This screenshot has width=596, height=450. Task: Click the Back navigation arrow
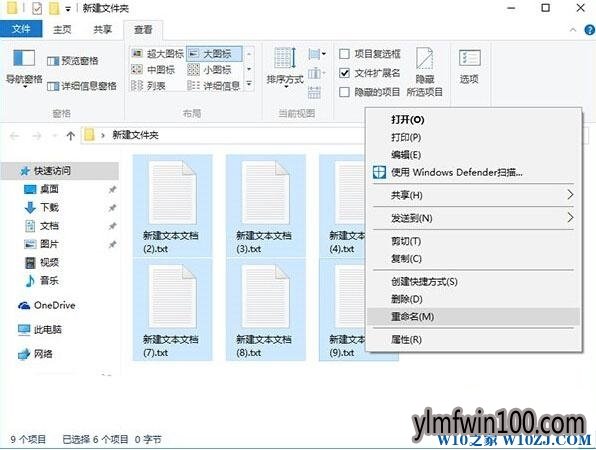coord(14,136)
